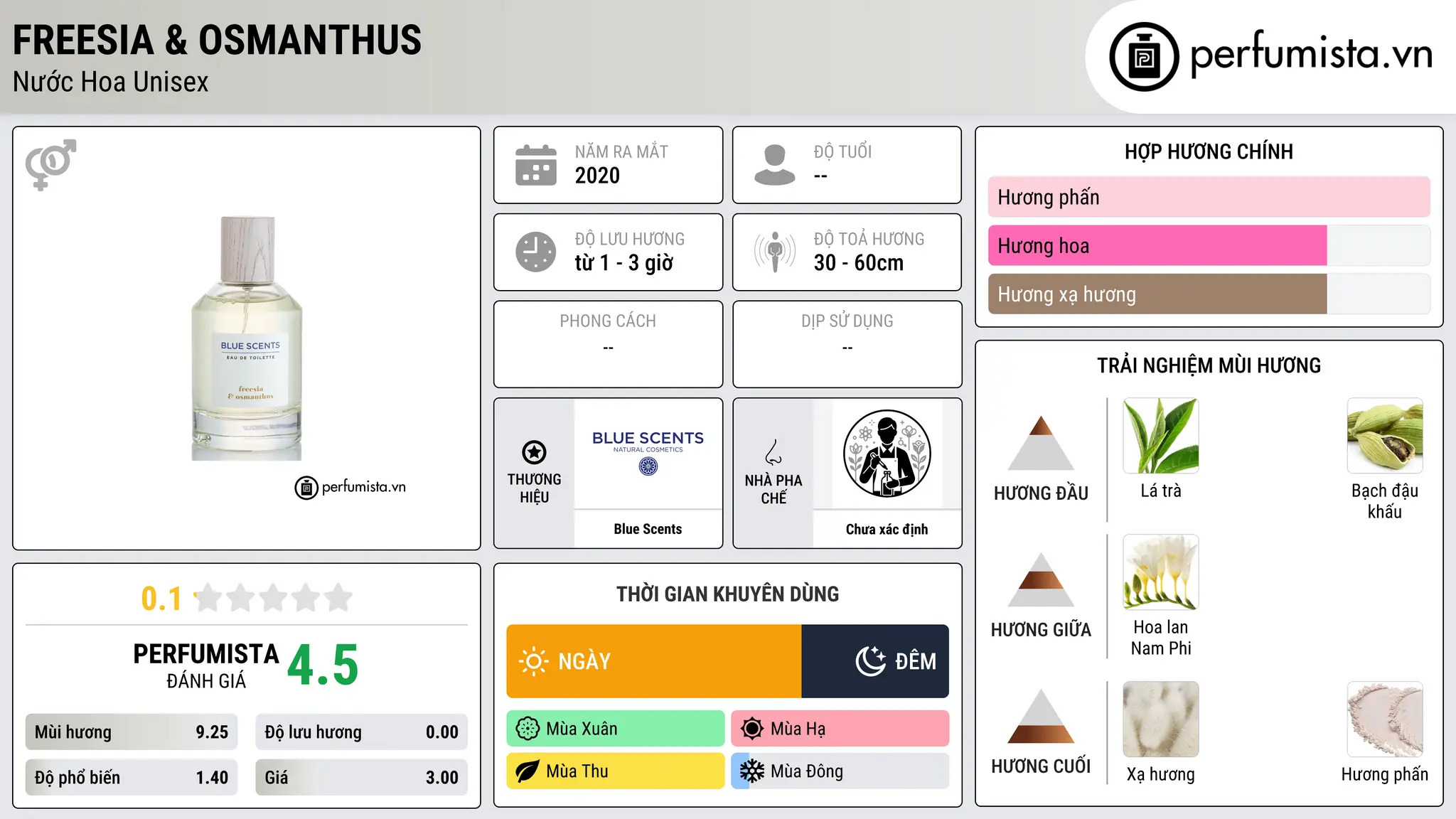The width and height of the screenshot is (1456, 819).
Task: Click the Độ phổ biến 1.40 score row
Action: coord(132,778)
